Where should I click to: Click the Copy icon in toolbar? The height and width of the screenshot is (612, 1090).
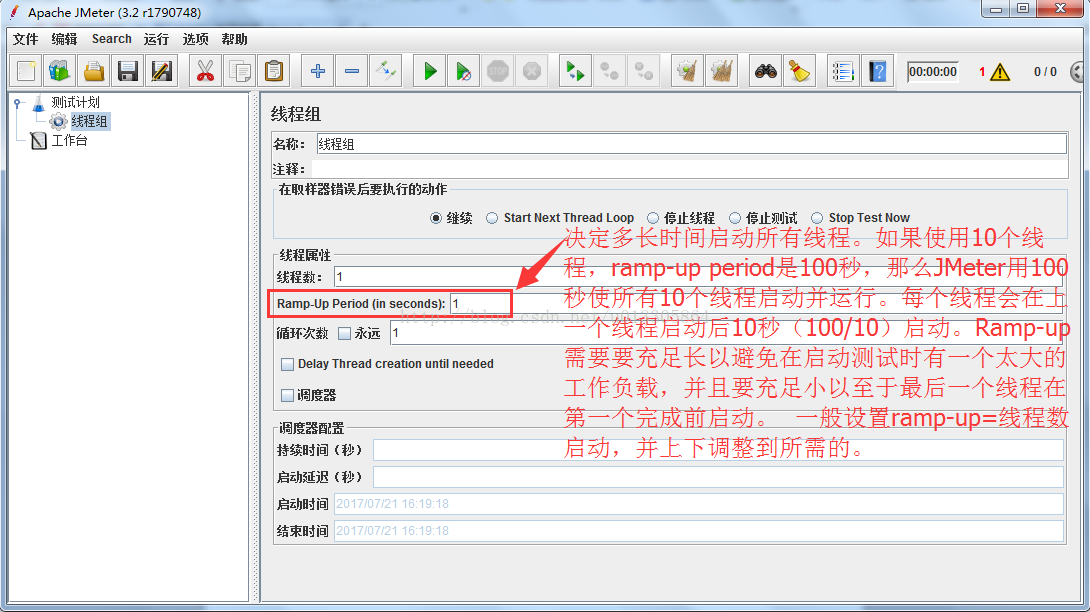pos(240,71)
